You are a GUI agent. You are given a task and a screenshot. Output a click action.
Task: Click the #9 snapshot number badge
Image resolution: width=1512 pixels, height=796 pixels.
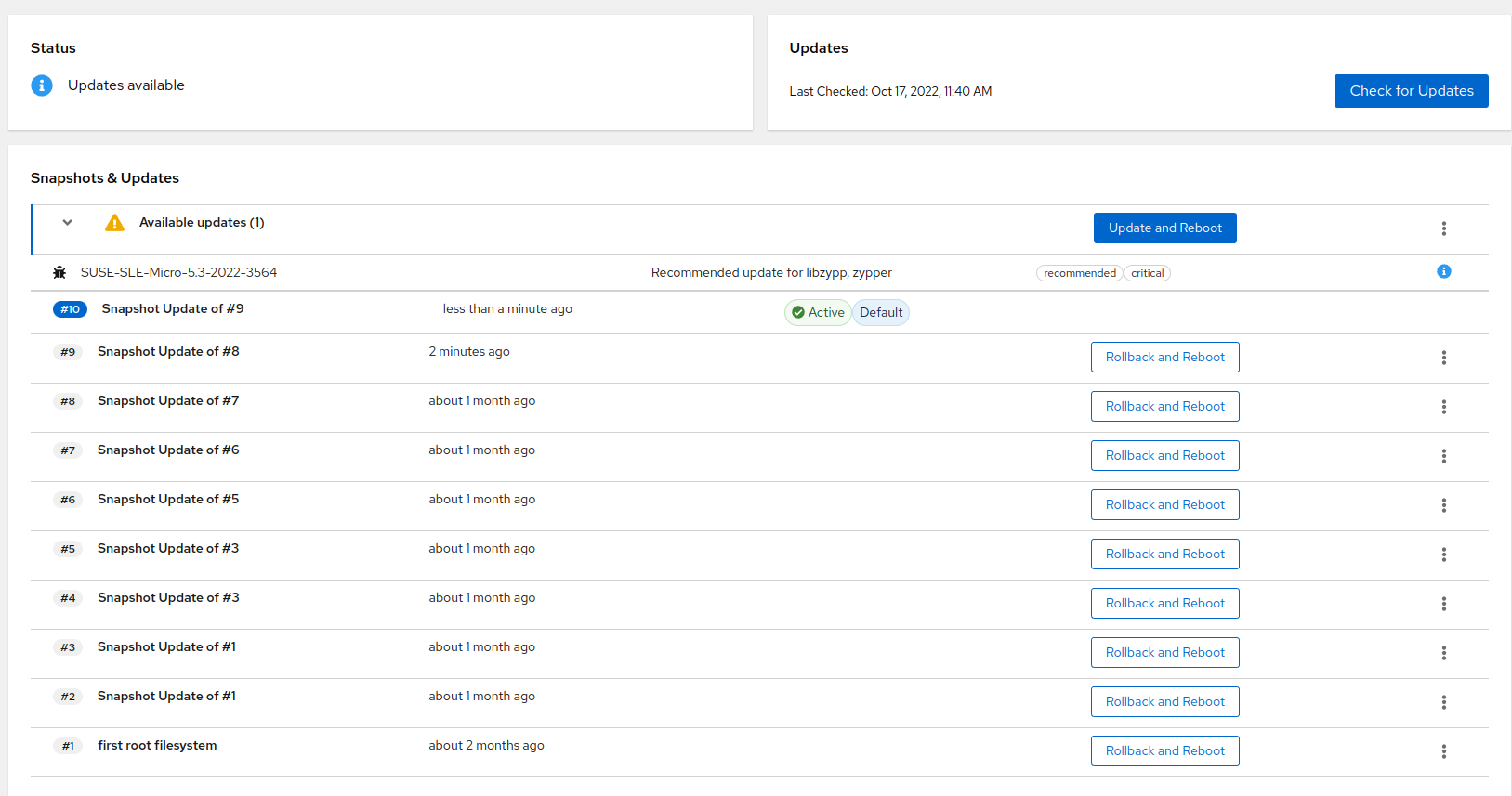pyautogui.click(x=68, y=352)
